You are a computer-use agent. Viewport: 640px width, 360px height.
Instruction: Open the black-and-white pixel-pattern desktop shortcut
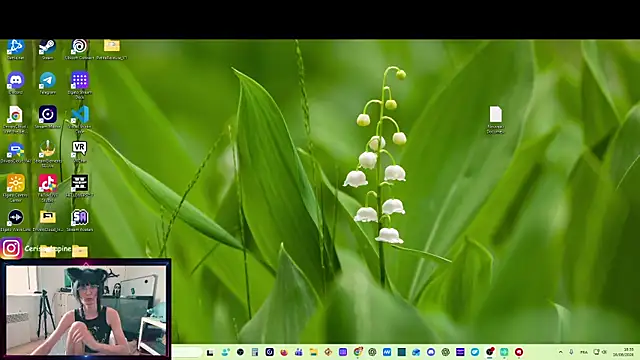[x=80, y=186]
